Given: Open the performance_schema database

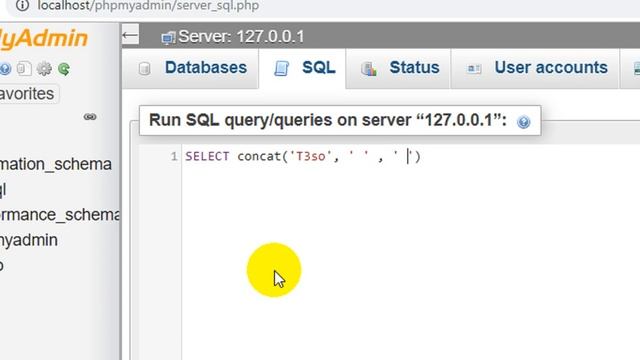Looking at the screenshot, I should pos(60,215).
